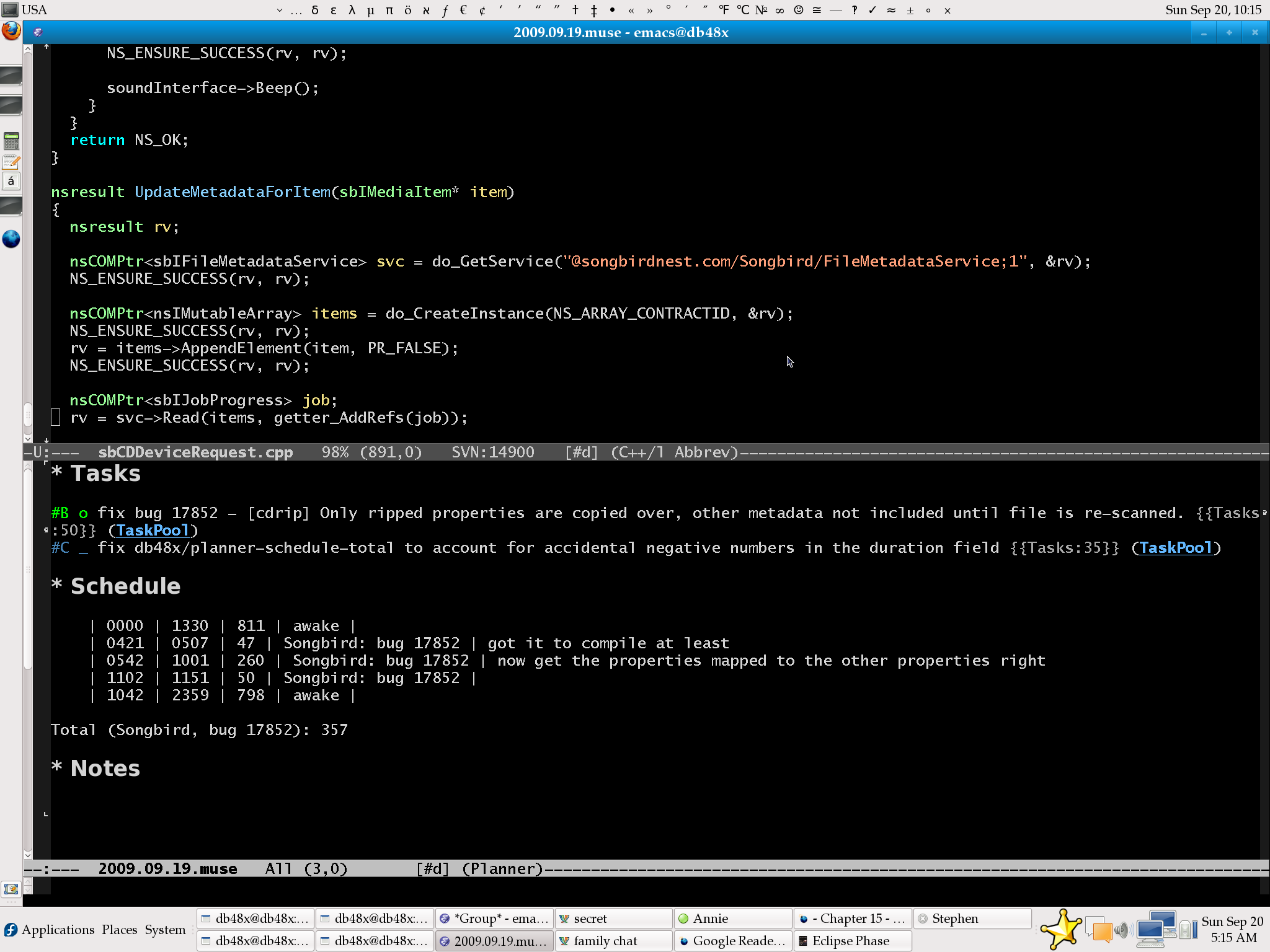Insert the degrees Fahrenheit ℉ symbol
Viewport: 1270px width, 952px height.
coord(724,10)
